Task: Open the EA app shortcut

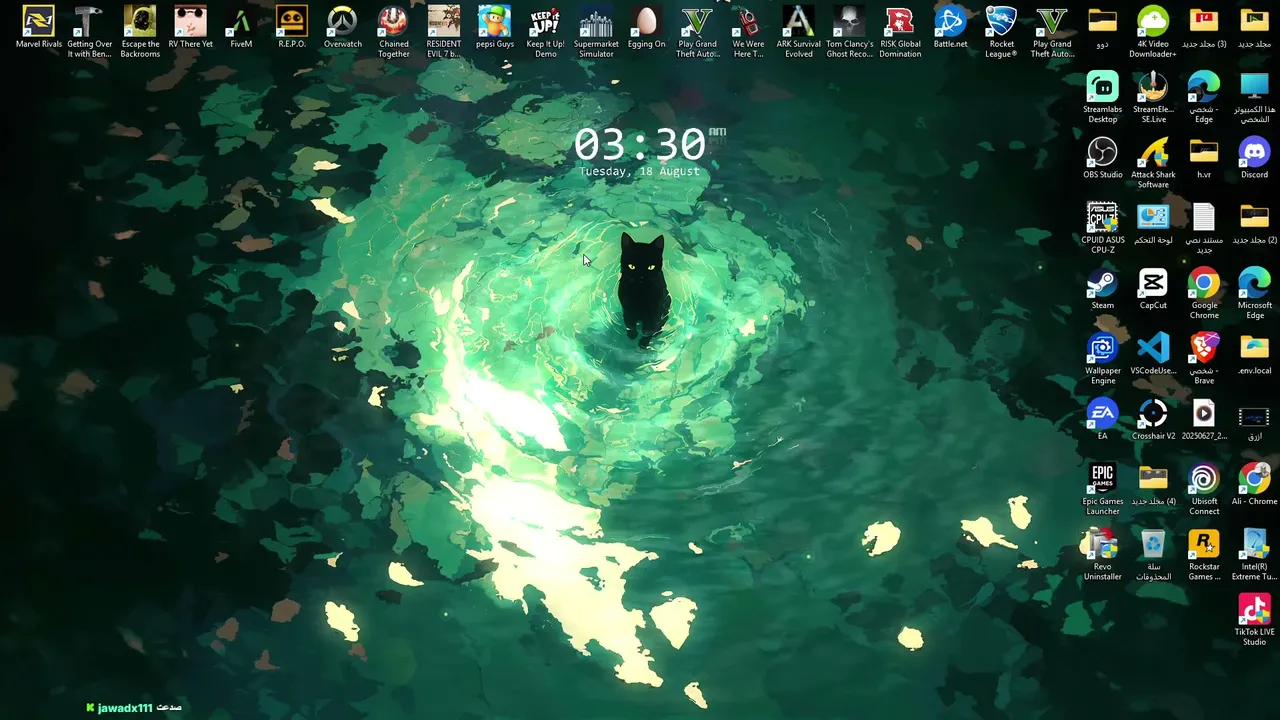Action: [x=1102, y=420]
